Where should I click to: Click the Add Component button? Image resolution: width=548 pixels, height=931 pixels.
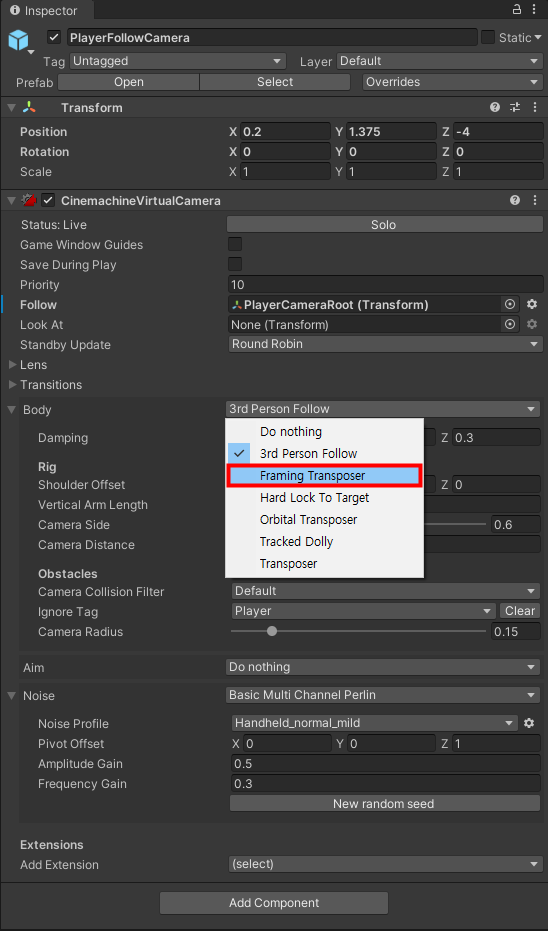[274, 903]
